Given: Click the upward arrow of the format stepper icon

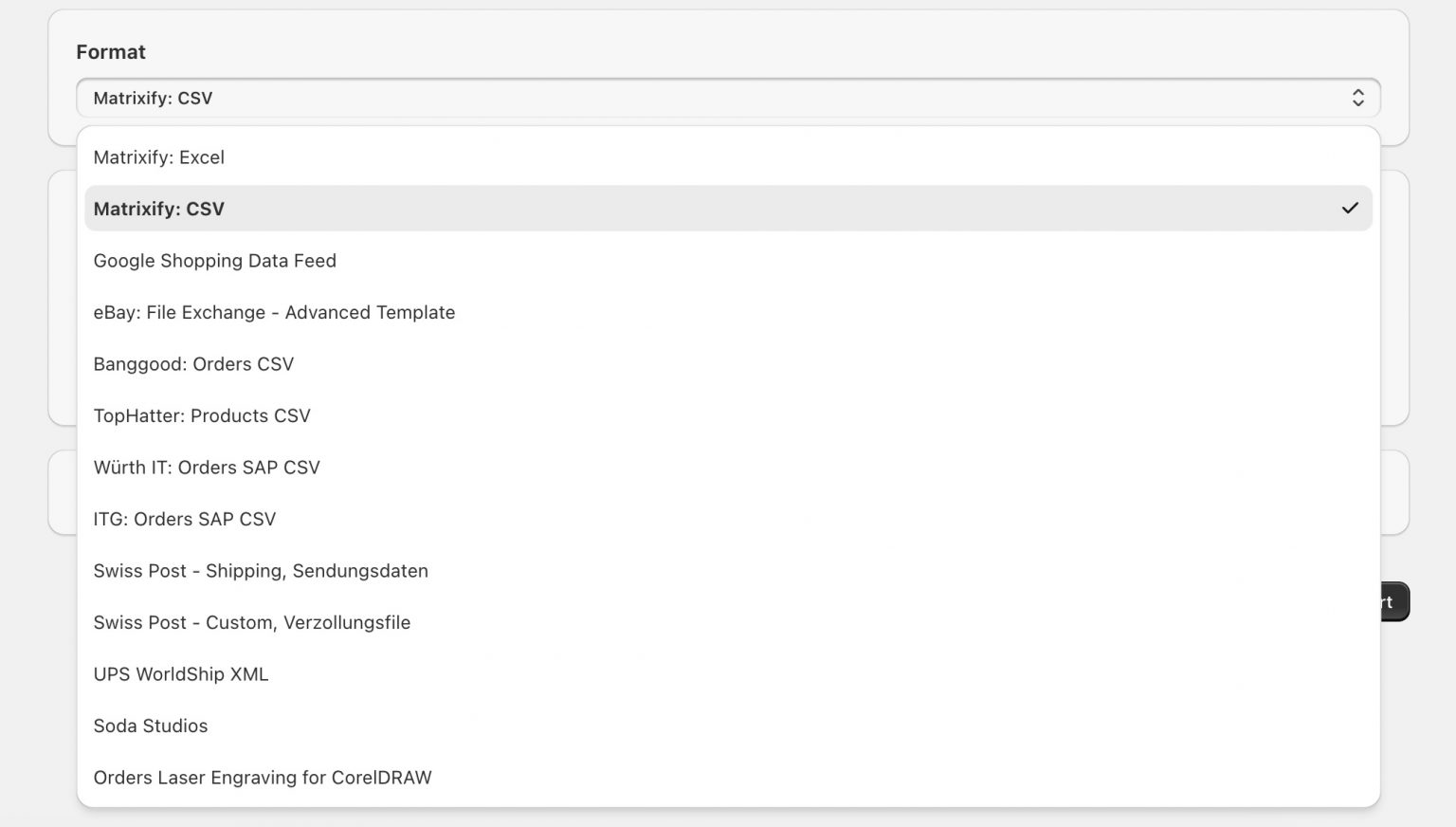Looking at the screenshot, I should click(1358, 92).
